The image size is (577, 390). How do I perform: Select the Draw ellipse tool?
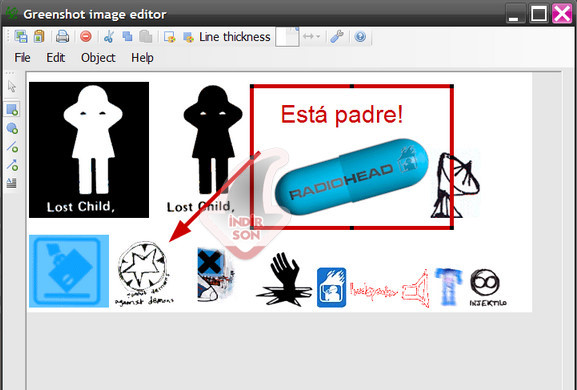click(12, 128)
